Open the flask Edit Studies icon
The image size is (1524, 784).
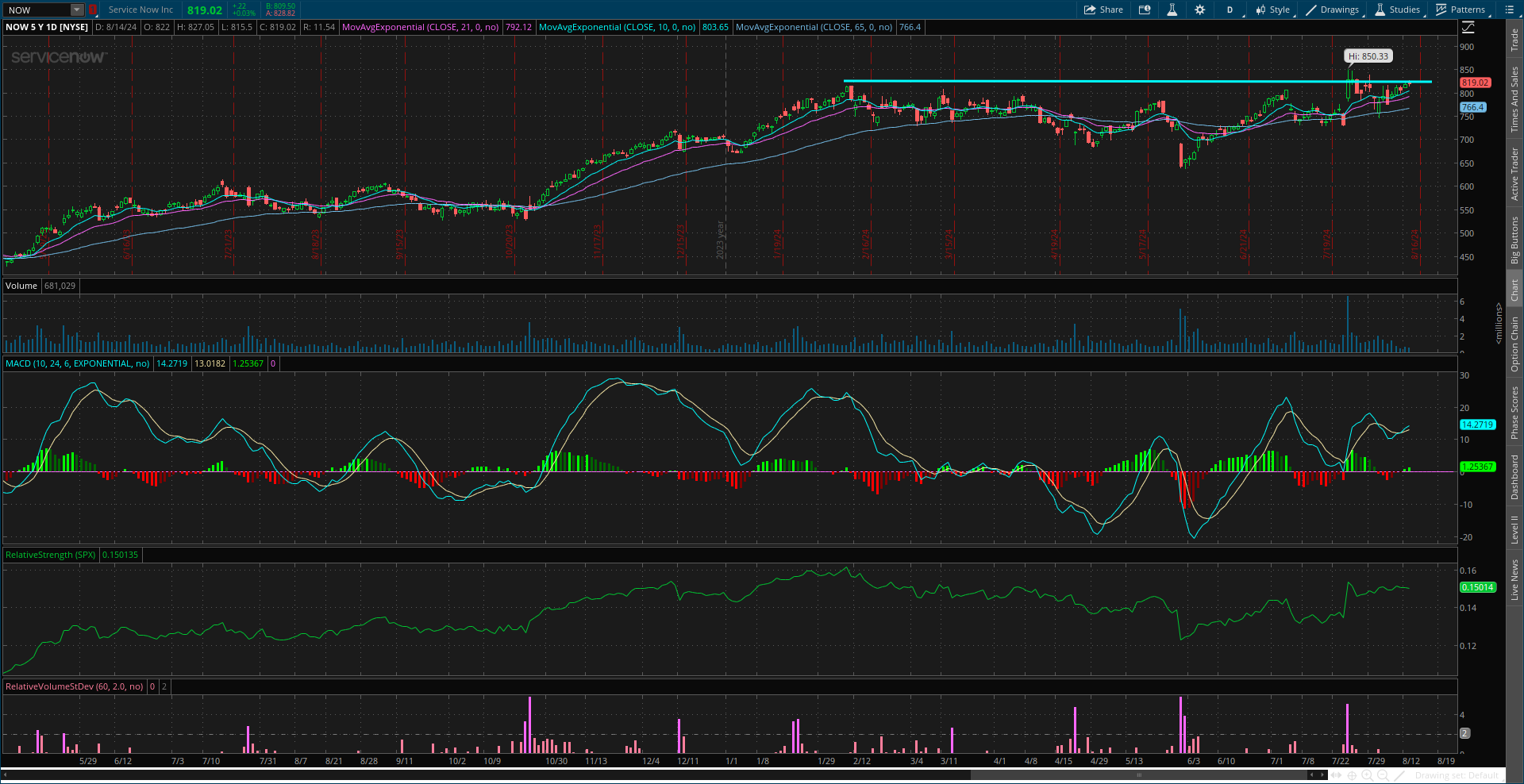pos(1172,10)
